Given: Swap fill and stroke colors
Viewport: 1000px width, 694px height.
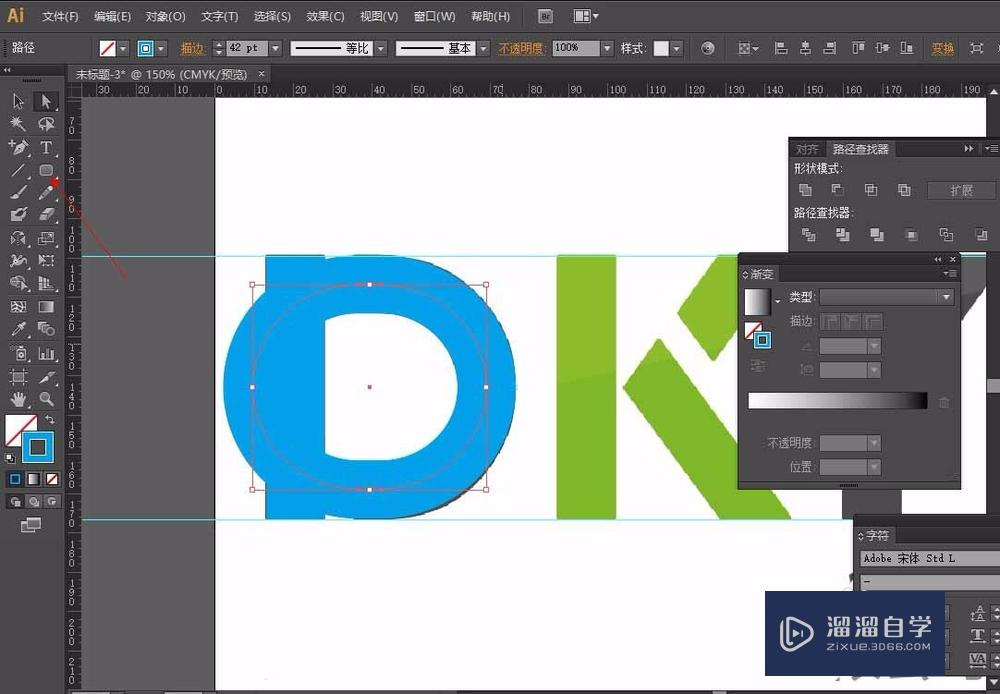Looking at the screenshot, I should coord(50,420).
